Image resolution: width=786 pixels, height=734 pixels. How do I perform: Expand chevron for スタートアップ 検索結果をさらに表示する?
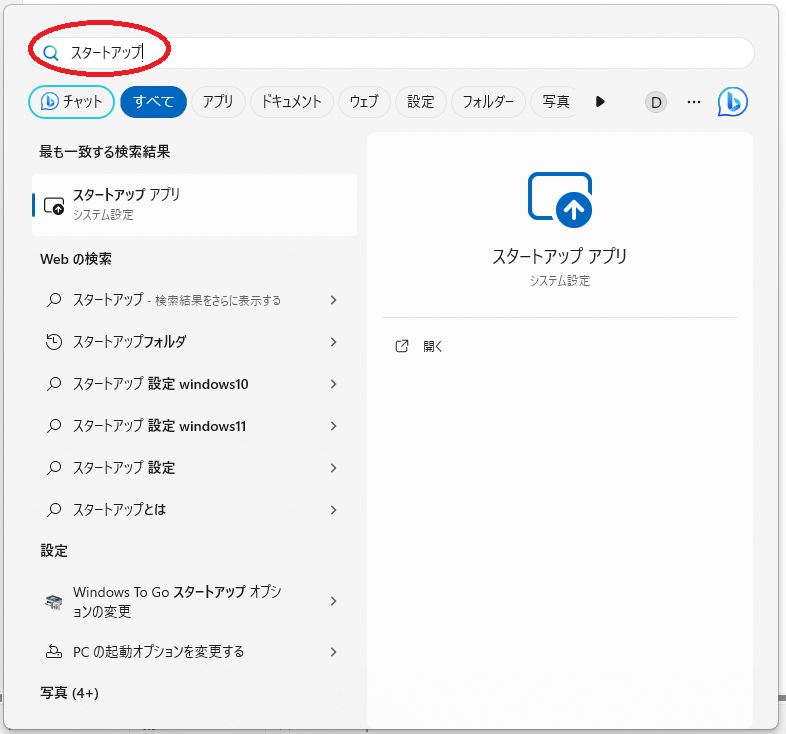click(x=333, y=300)
